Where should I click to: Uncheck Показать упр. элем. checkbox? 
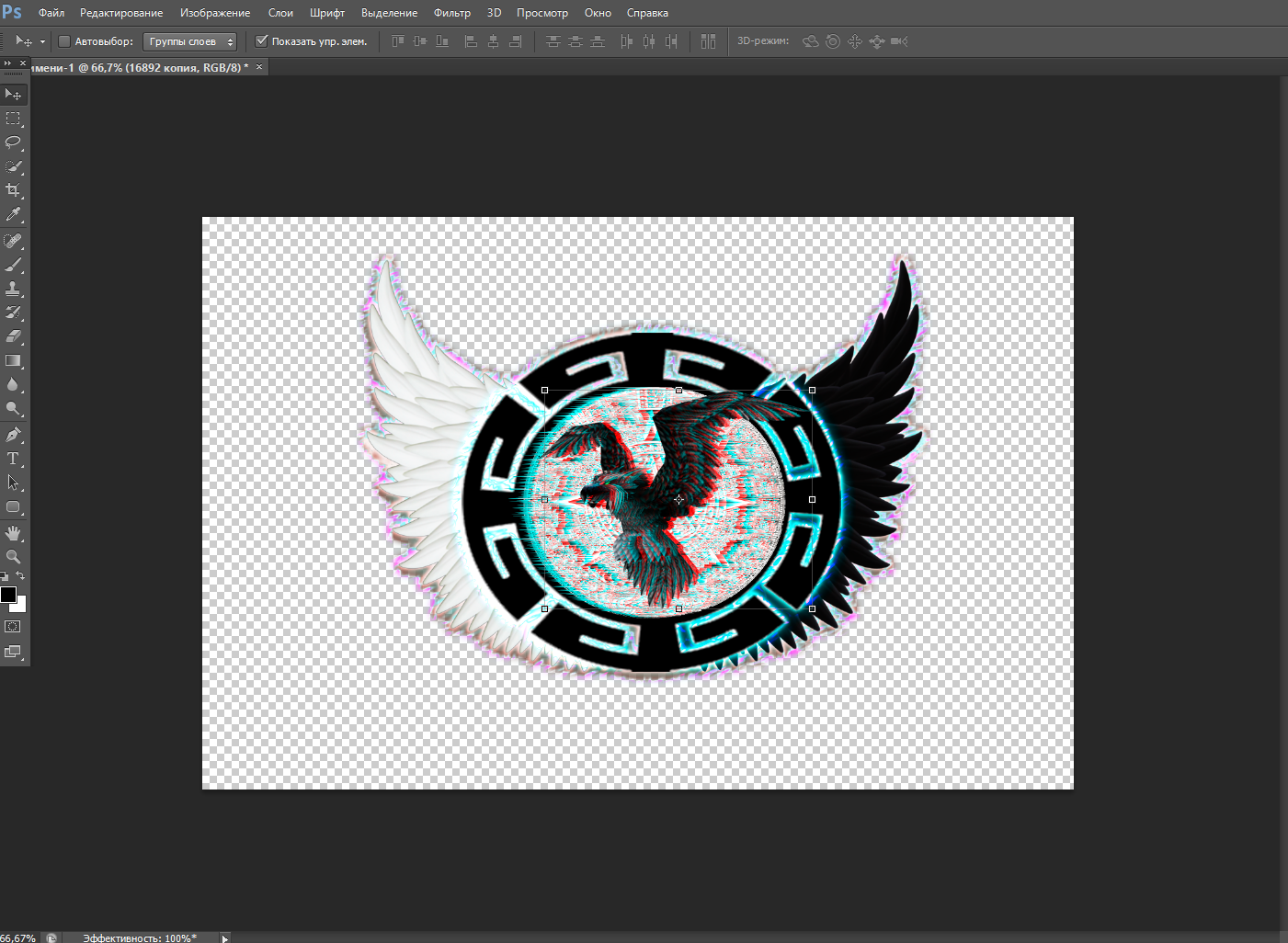(x=261, y=41)
